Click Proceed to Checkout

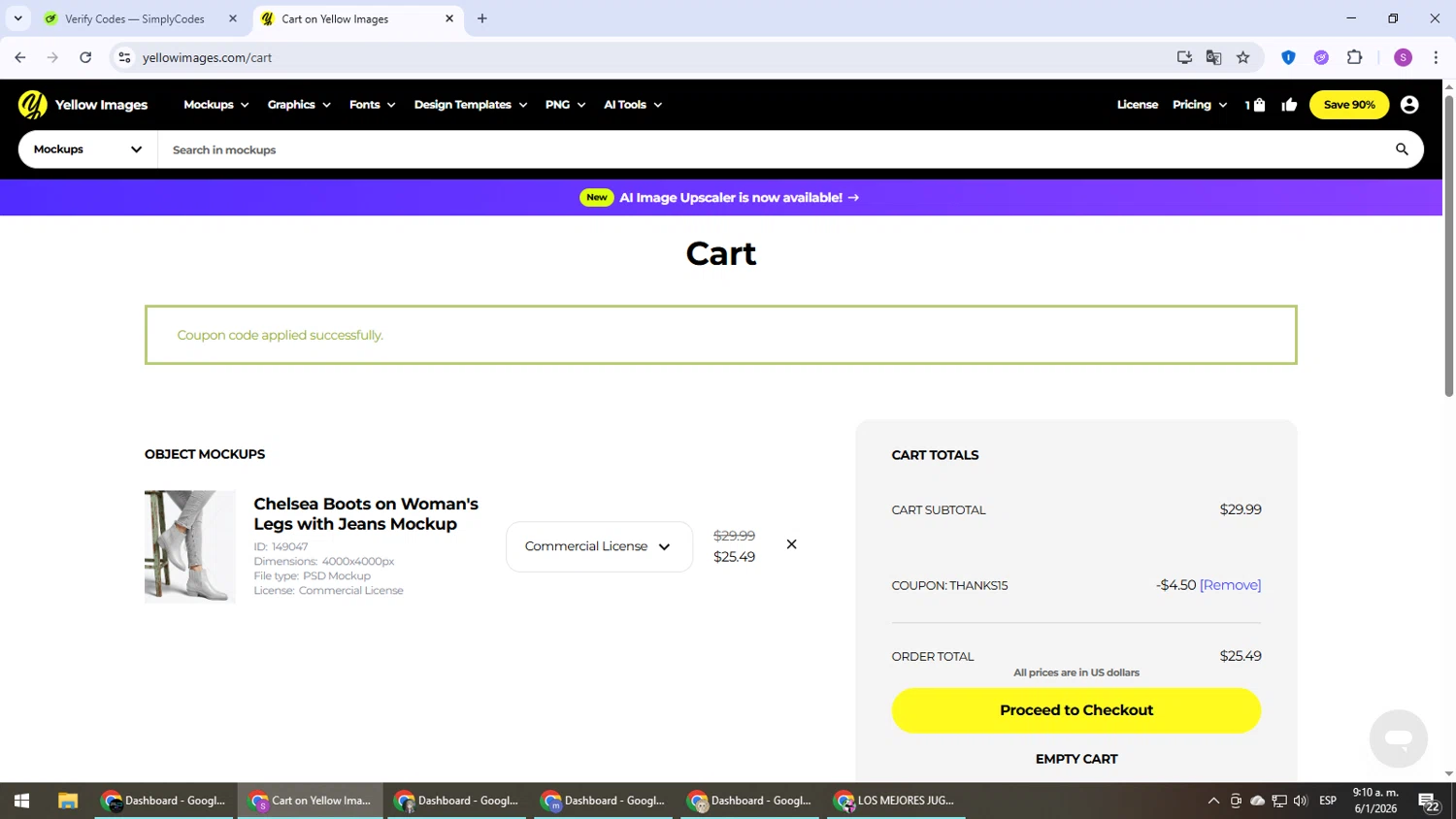tap(1076, 710)
